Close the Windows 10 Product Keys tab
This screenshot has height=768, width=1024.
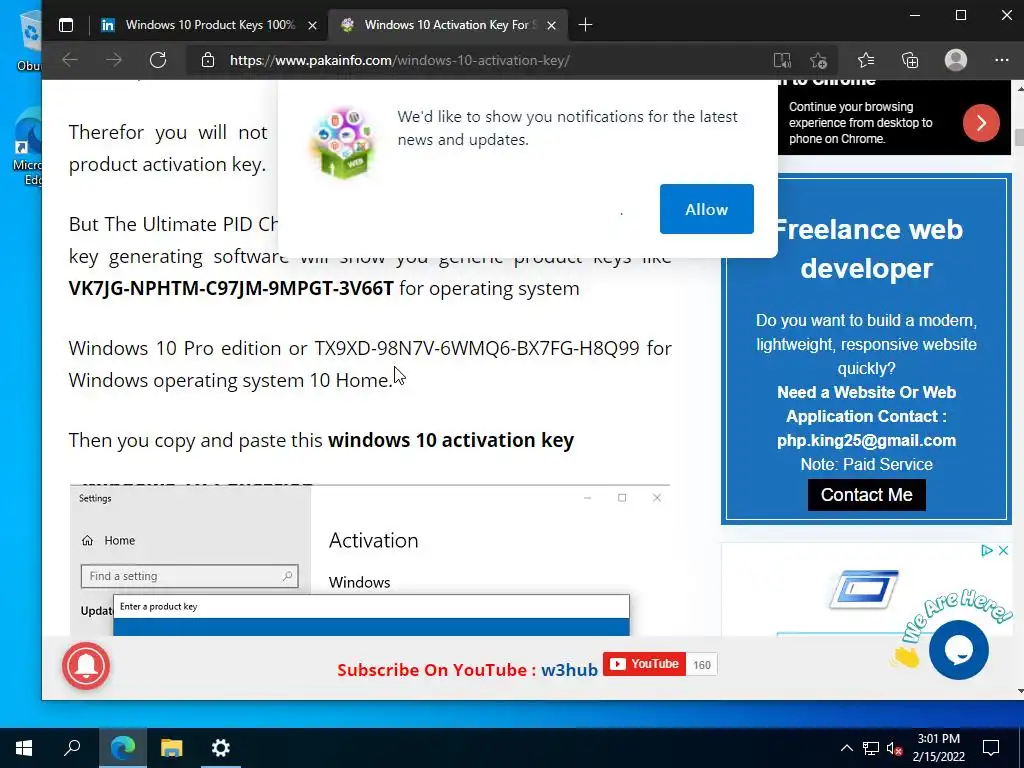pos(312,25)
